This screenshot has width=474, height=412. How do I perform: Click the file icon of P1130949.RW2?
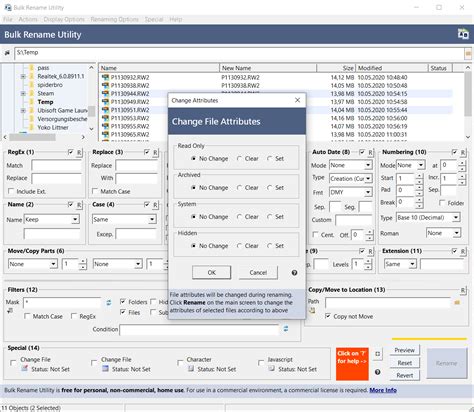(x=105, y=102)
